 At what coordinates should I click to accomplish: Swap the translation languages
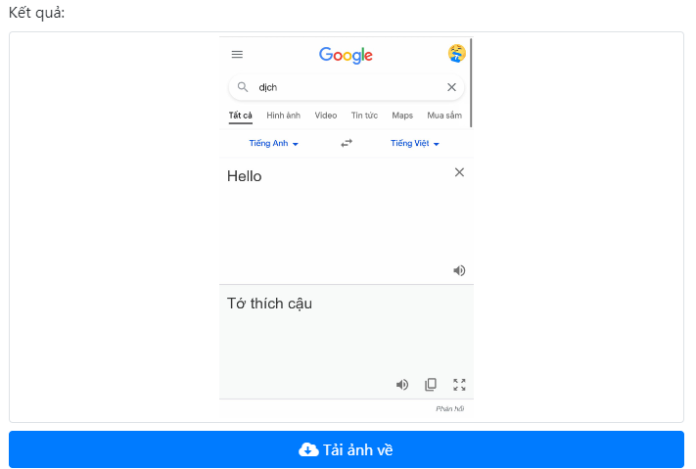[x=346, y=143]
